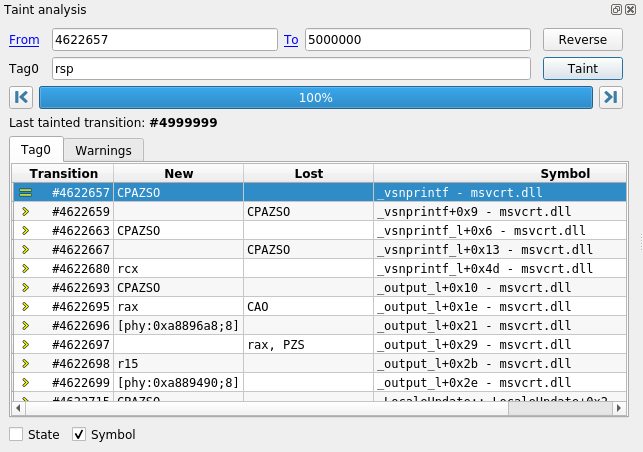Jump to first tainted transition arrow button

[x=20, y=97]
